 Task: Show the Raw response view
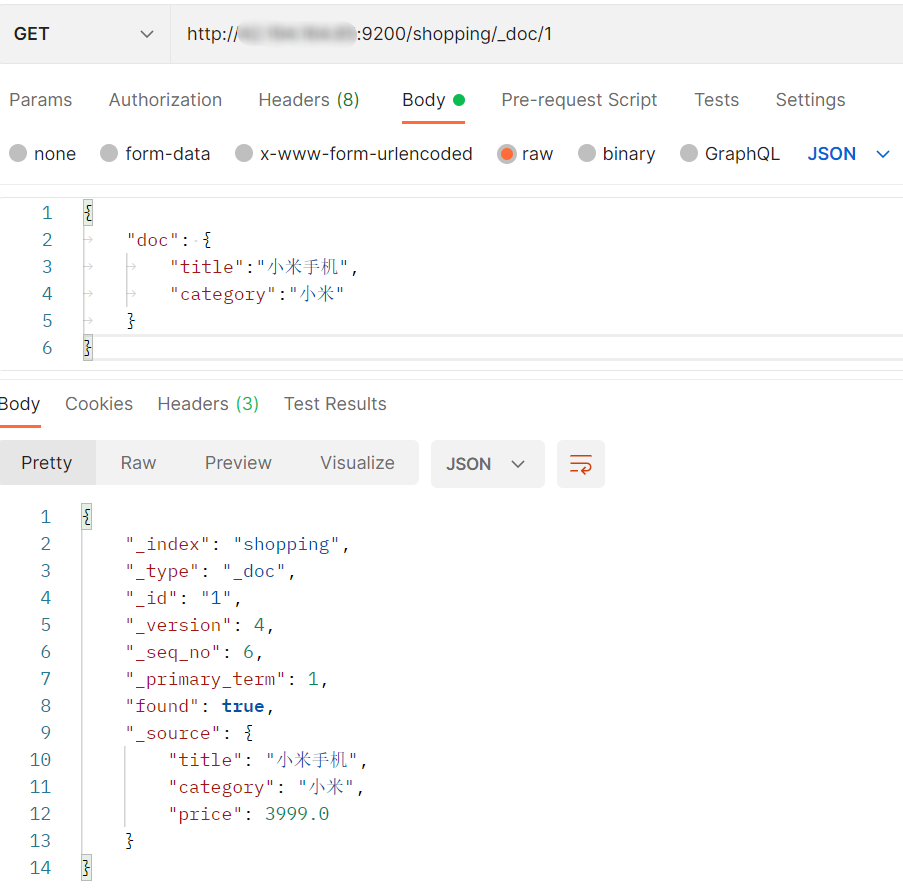point(138,463)
